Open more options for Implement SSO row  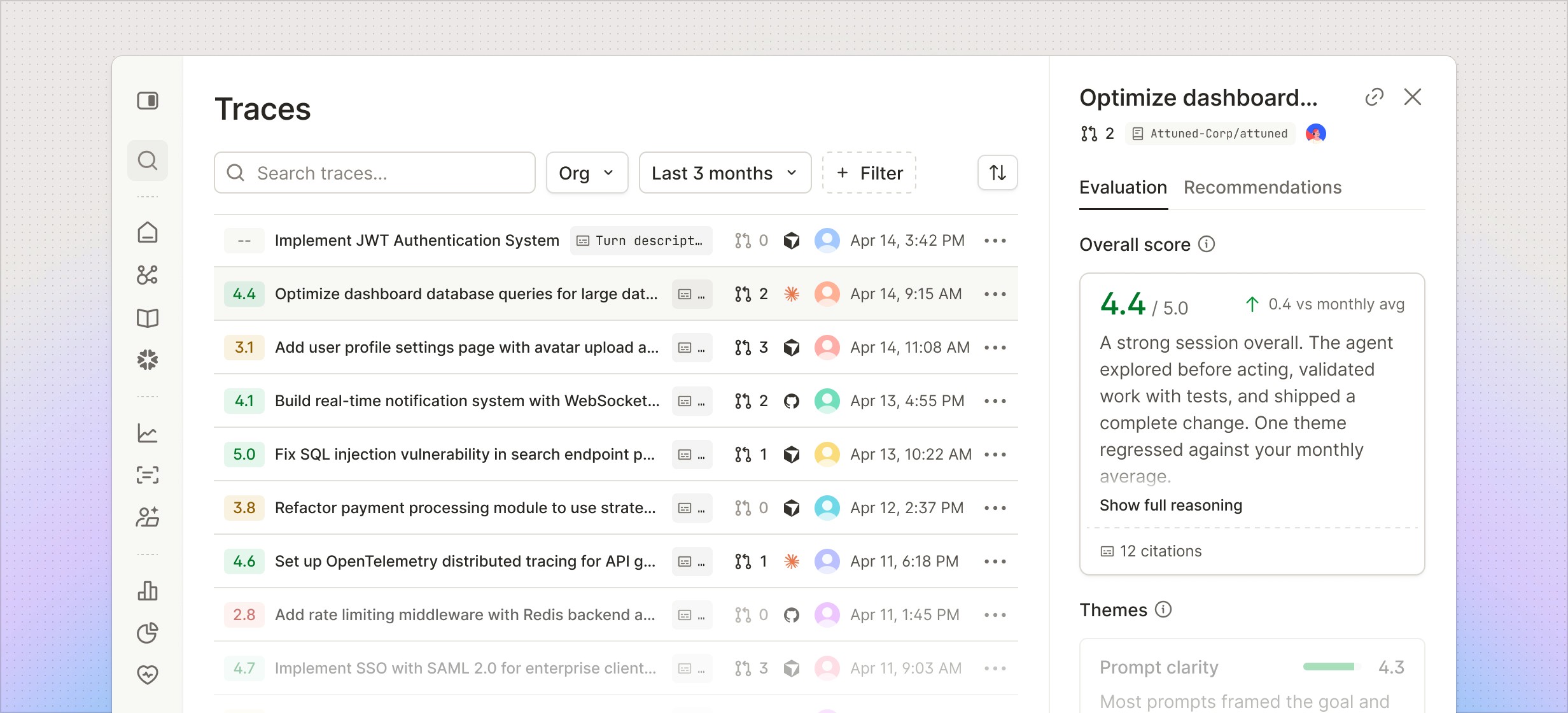pyautogui.click(x=995, y=668)
